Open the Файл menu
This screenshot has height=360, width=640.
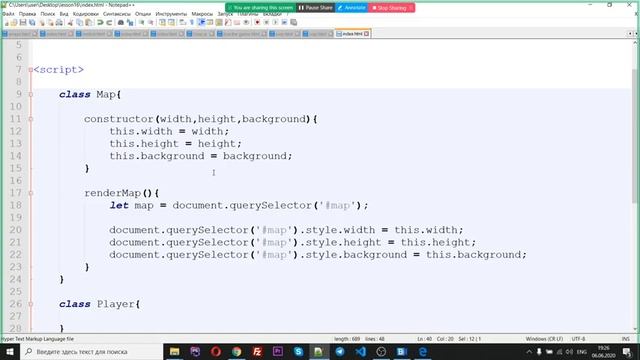tap(8, 14)
